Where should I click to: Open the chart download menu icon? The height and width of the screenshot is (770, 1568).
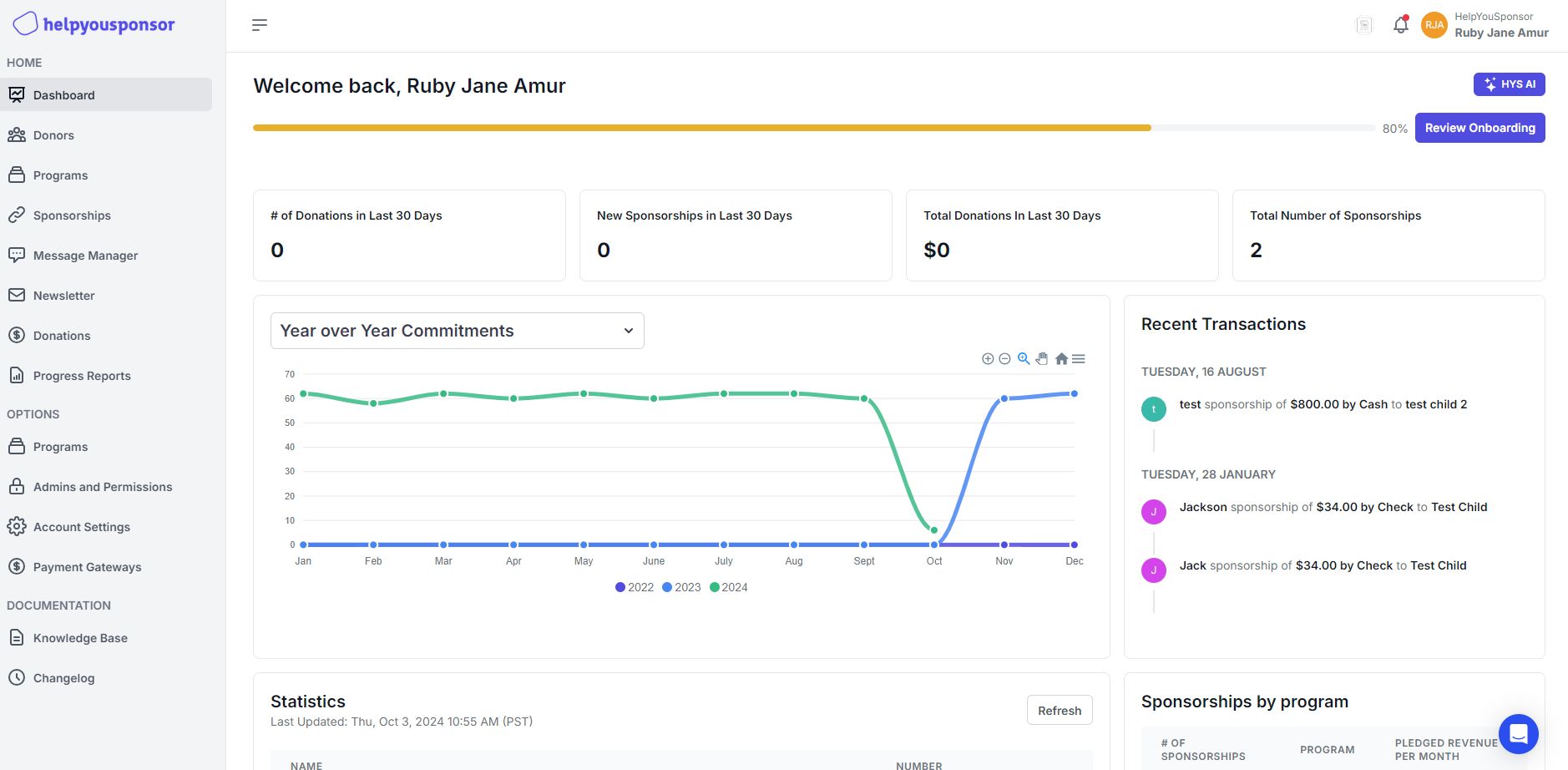click(1079, 359)
